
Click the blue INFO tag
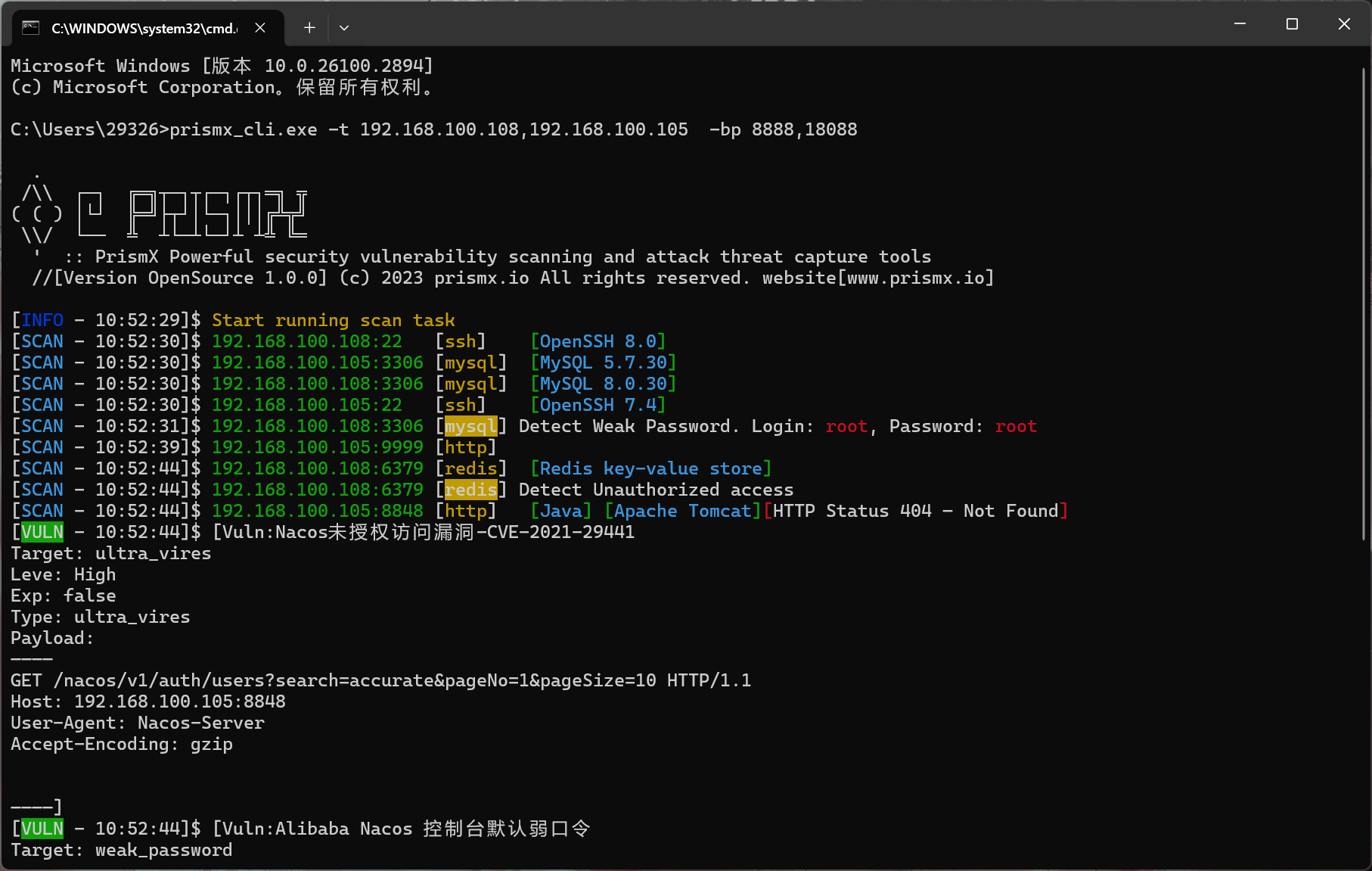coord(42,321)
